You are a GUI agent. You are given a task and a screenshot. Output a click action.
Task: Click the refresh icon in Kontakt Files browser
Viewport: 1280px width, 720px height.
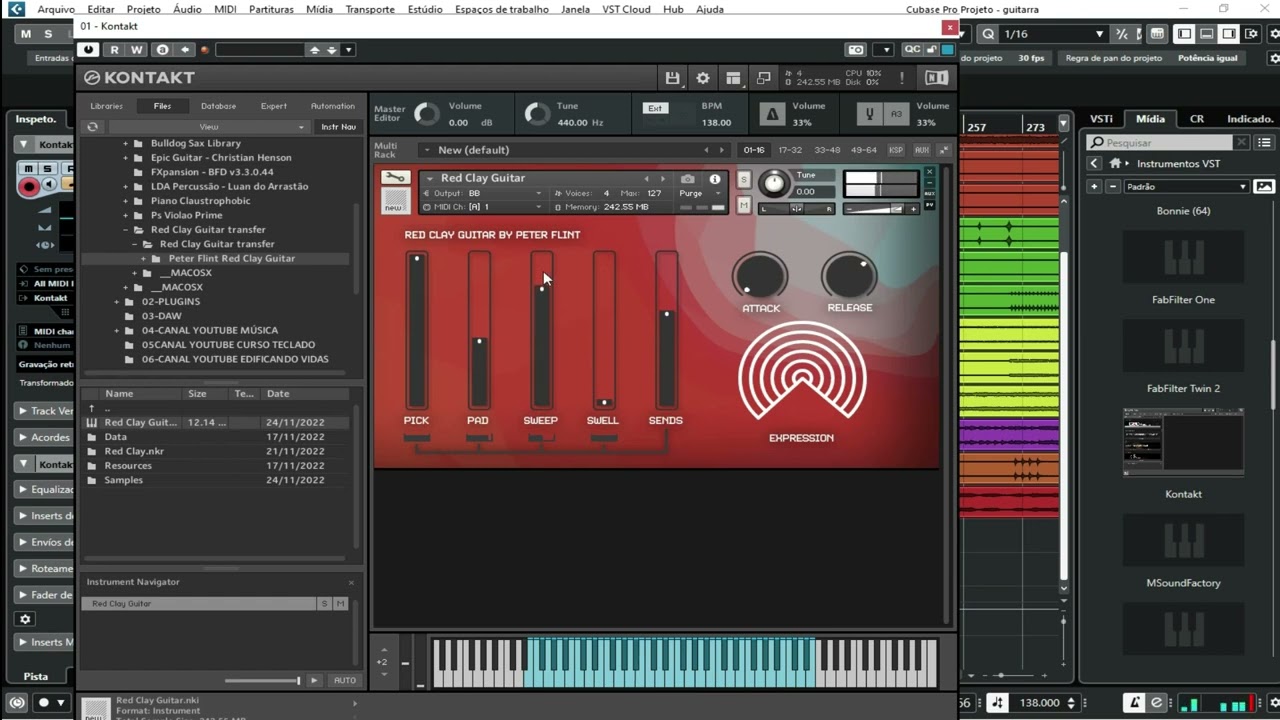93,127
